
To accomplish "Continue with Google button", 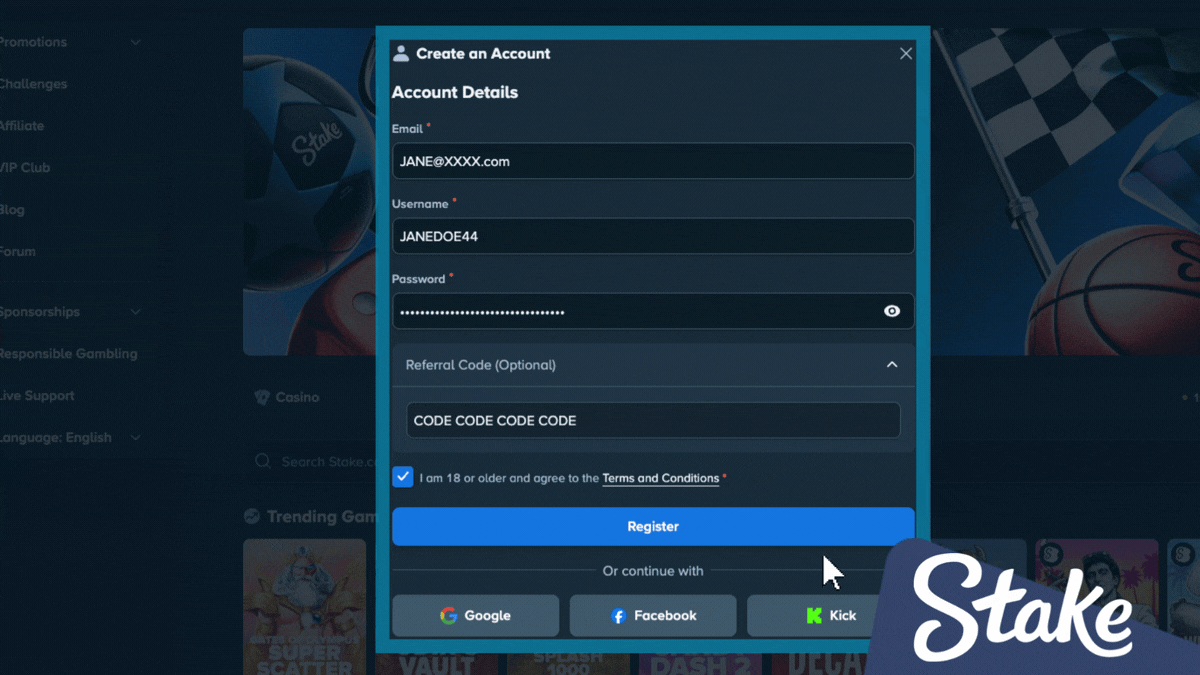I will [x=476, y=616].
